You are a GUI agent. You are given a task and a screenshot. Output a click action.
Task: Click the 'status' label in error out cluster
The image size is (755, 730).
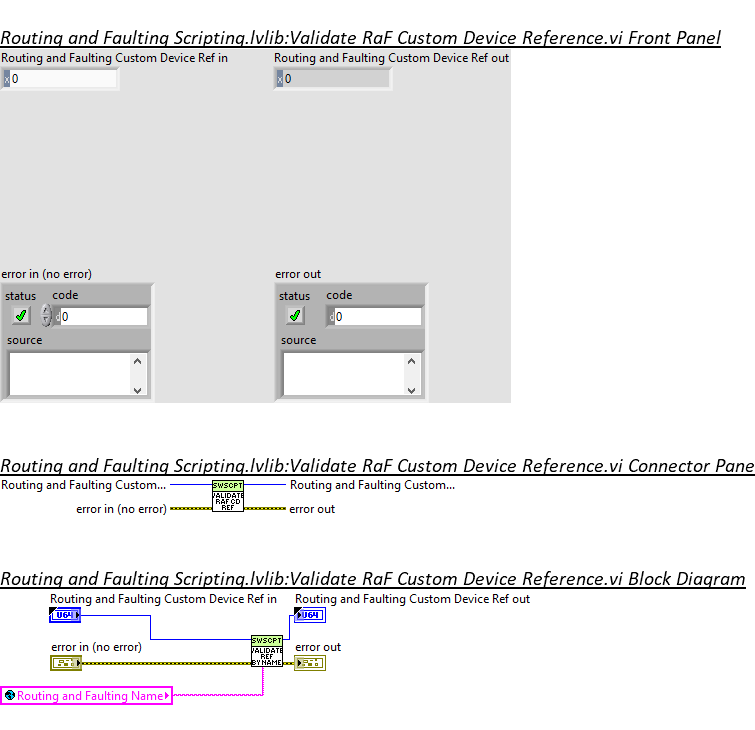pyautogui.click(x=295, y=296)
